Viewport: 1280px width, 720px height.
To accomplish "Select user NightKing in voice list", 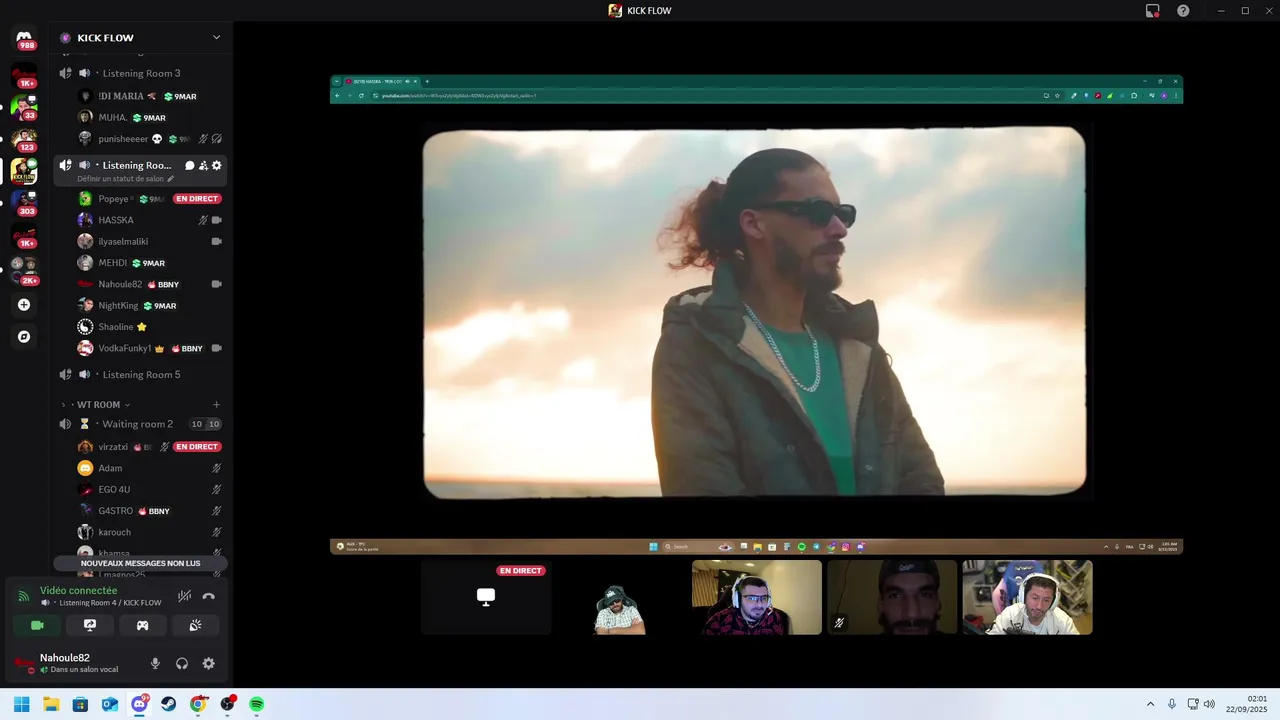I will [x=150, y=305].
